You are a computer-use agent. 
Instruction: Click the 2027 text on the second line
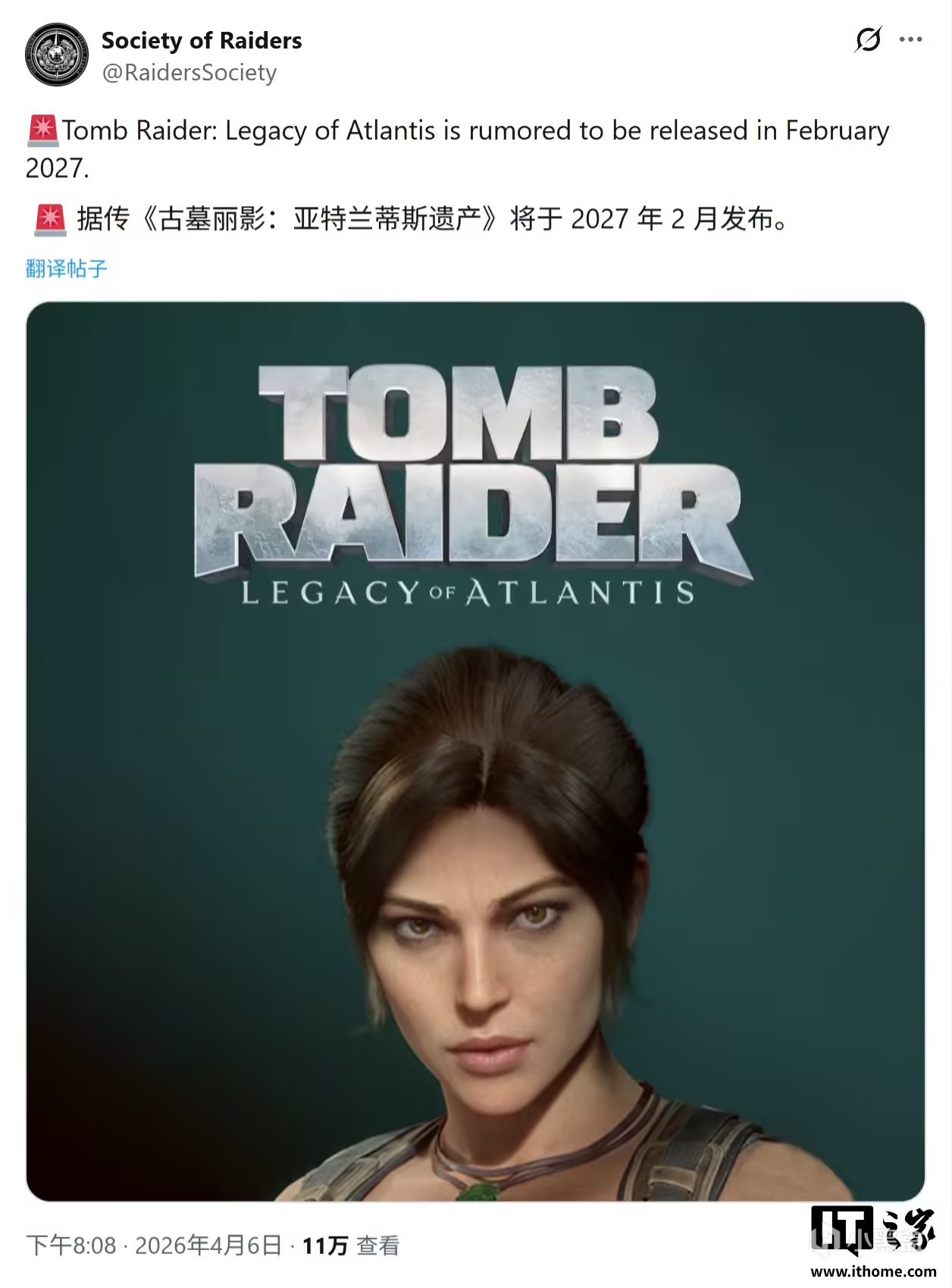coord(57,168)
